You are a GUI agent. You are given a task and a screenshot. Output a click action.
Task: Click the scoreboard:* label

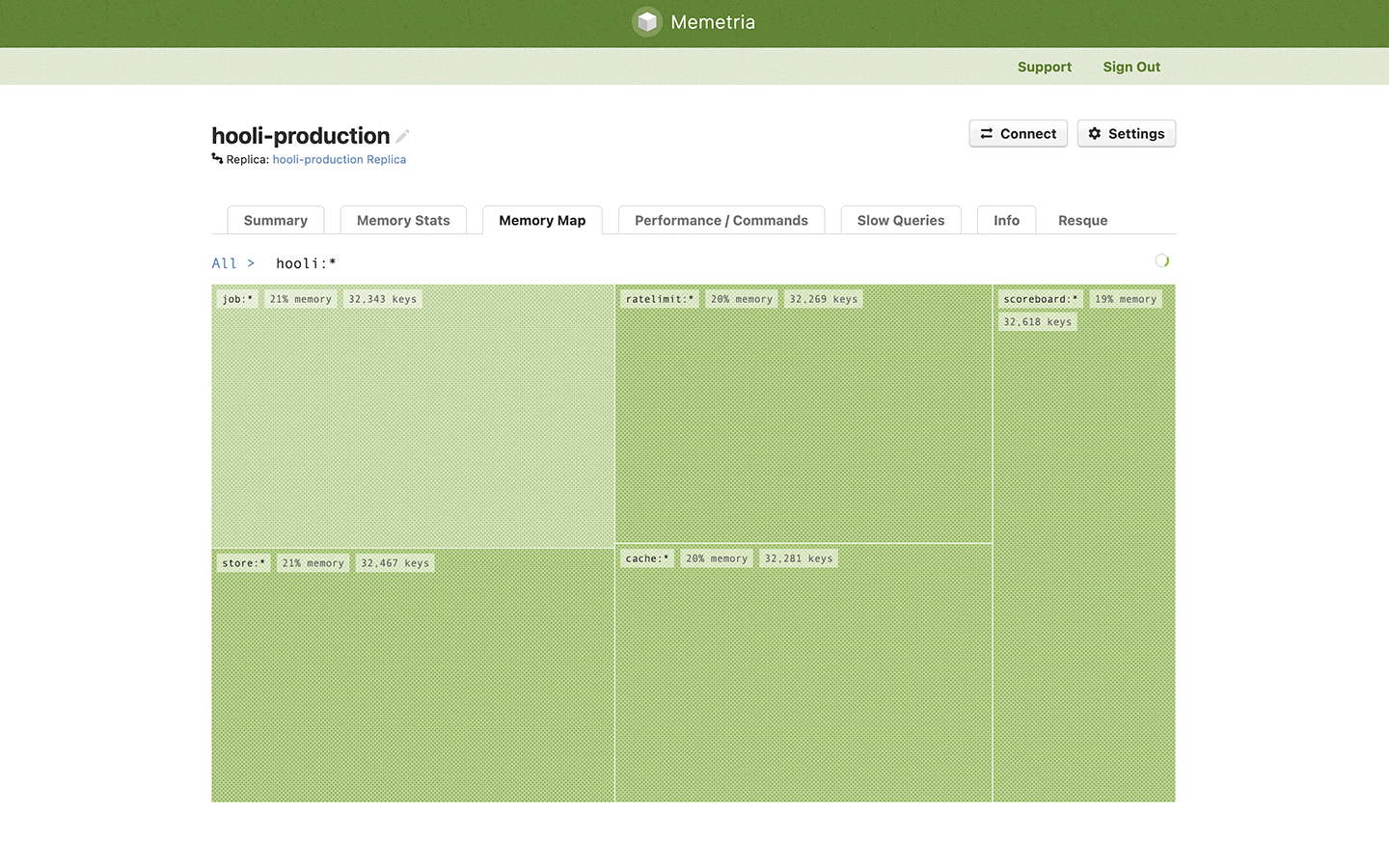(1041, 299)
